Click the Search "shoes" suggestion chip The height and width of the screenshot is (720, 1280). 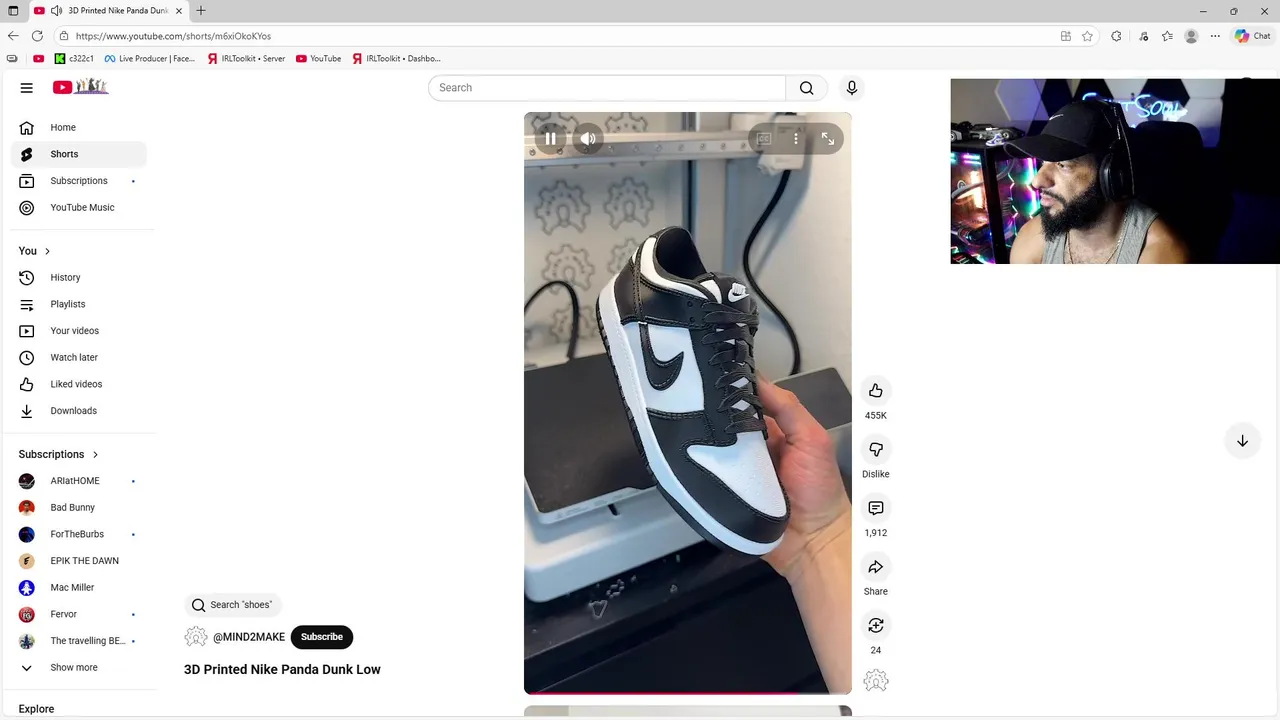(x=233, y=605)
